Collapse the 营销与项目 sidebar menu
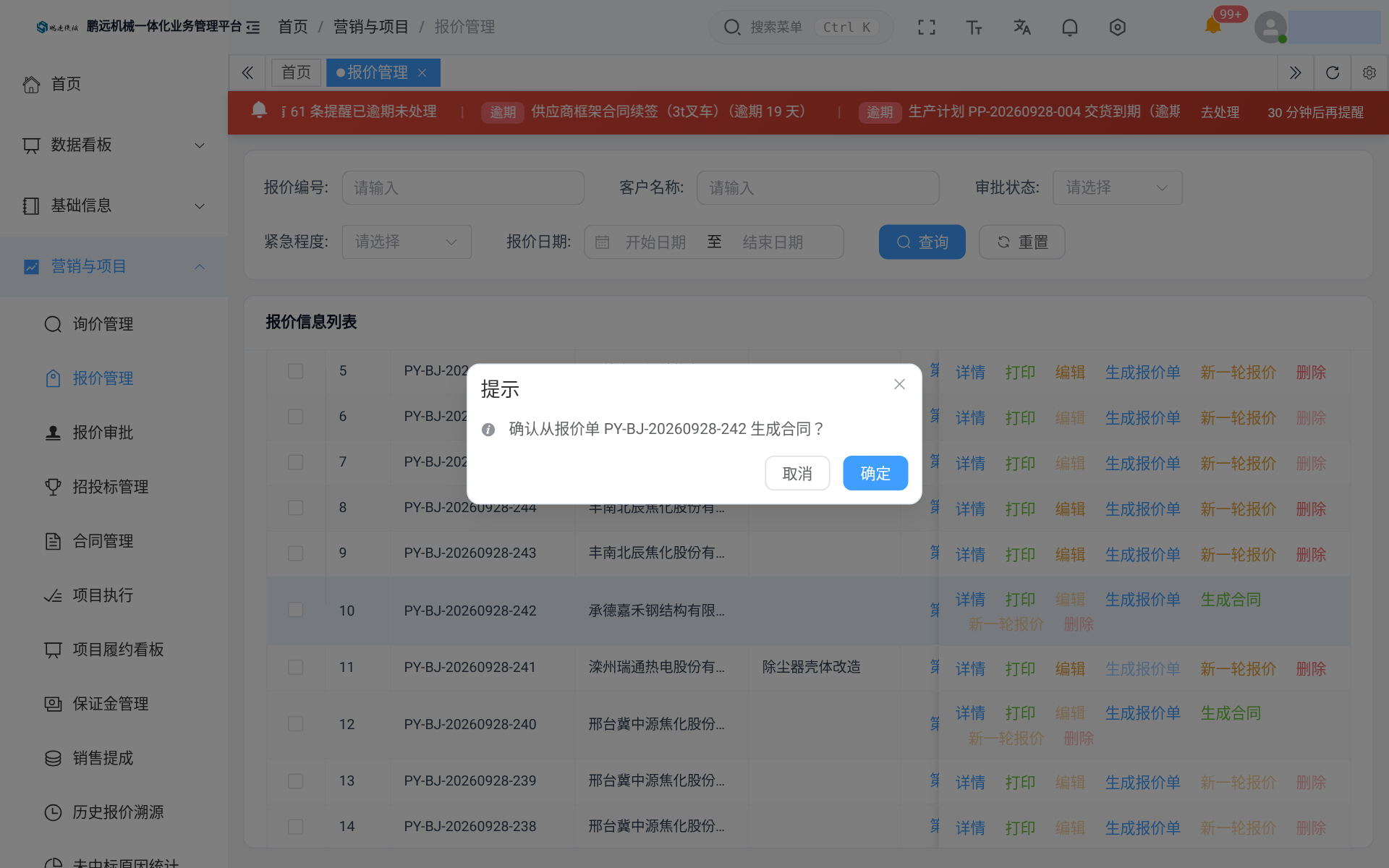This screenshot has width=1389, height=868. click(x=114, y=267)
